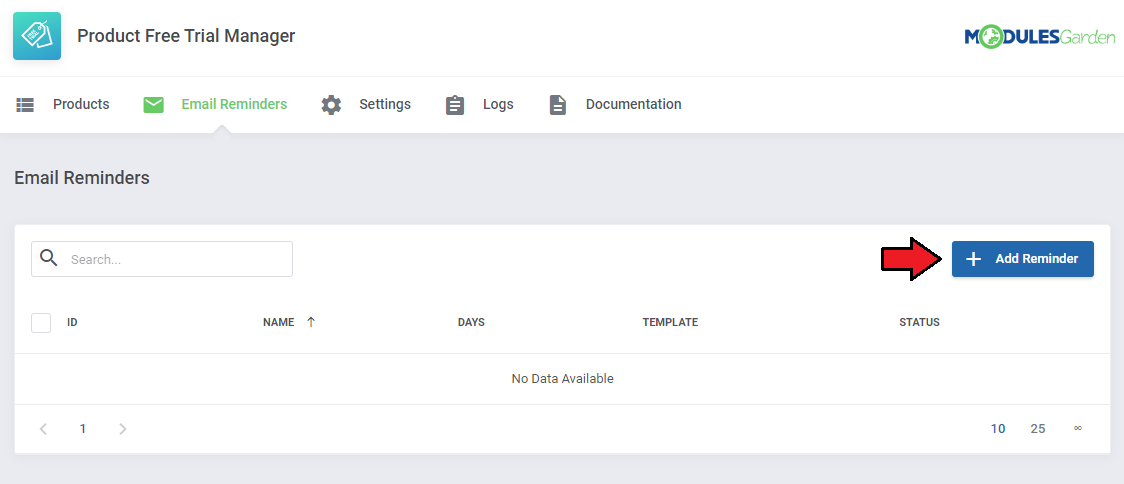Screen dimensions: 1124x484
Task: Click the sort arrow next to NAME
Action: click(x=310, y=322)
